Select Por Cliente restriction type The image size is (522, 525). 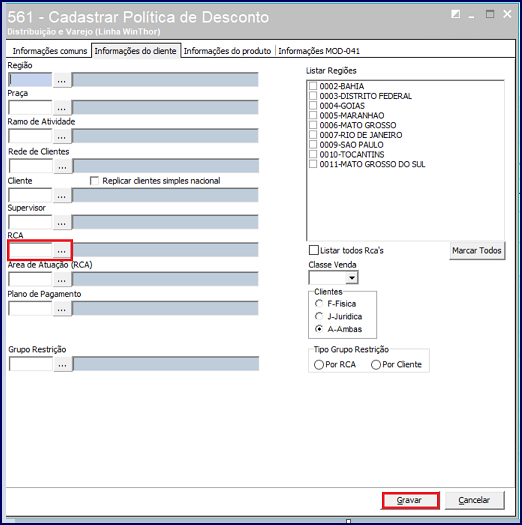pyautogui.click(x=376, y=365)
